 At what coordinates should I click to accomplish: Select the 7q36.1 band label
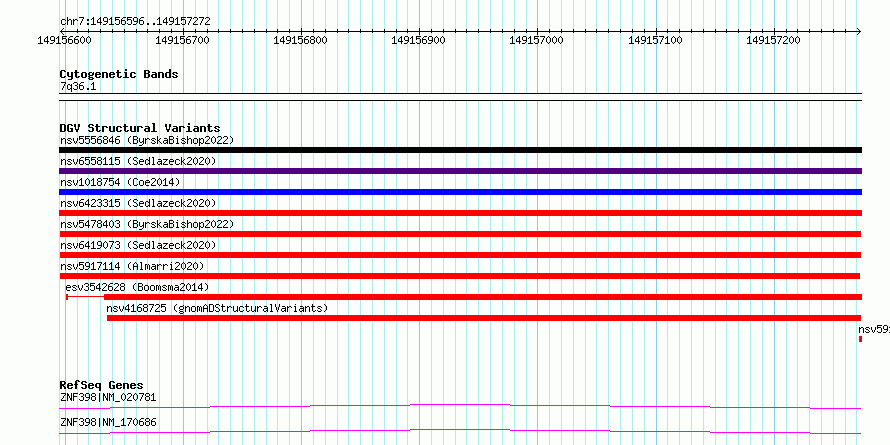point(78,86)
